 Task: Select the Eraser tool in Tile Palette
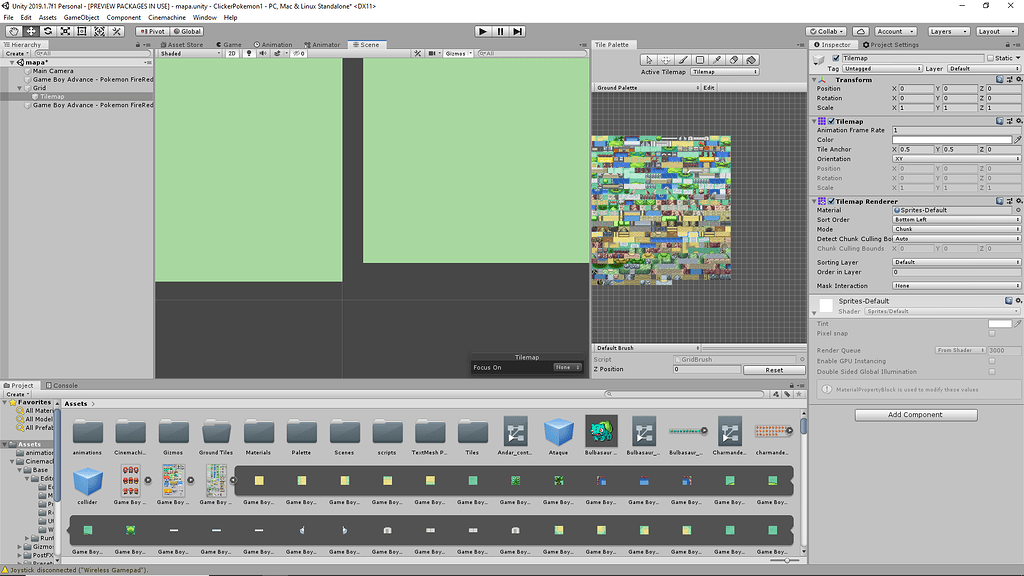click(x=733, y=59)
